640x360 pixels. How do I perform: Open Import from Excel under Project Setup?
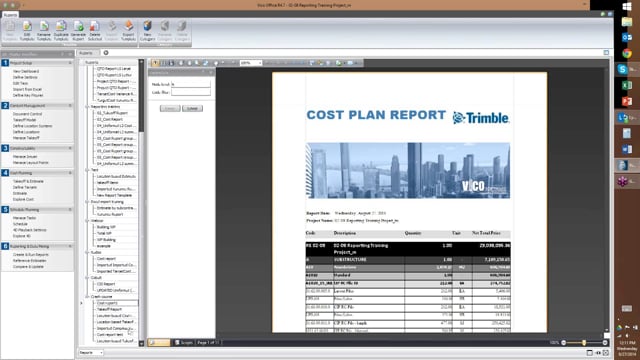point(27,89)
